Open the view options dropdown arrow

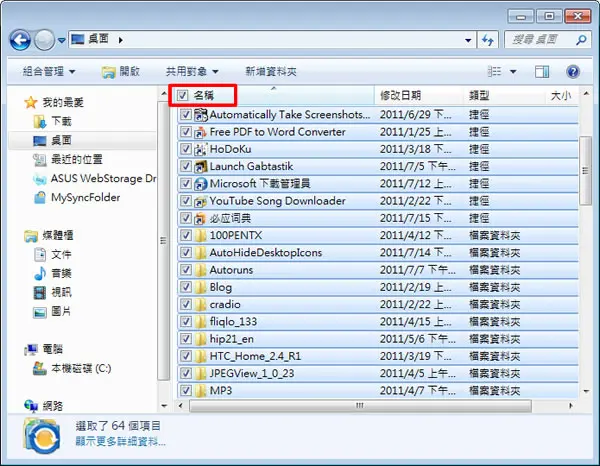[513, 72]
